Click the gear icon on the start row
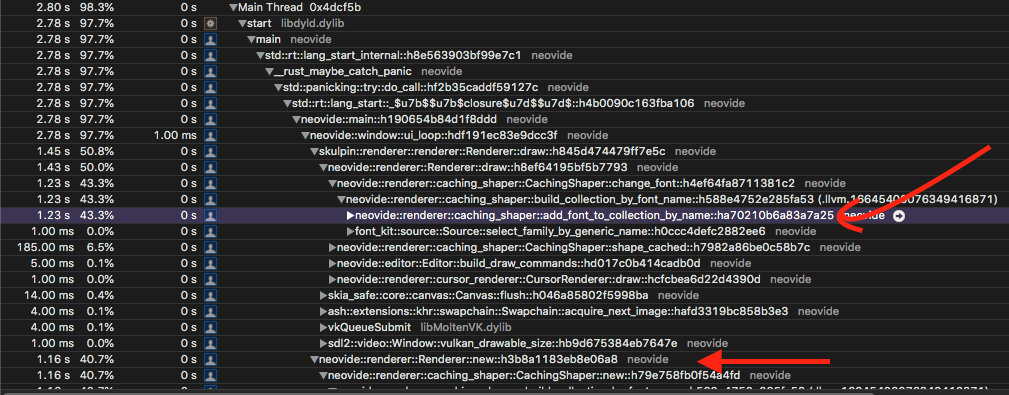This screenshot has height=395, width=1009. [210, 23]
